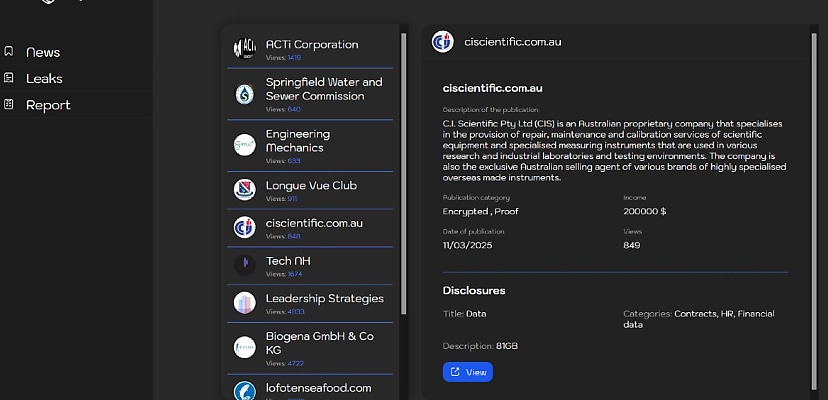Click the 'Description: 81GB' line
Image resolution: width=828 pixels, height=400 pixels.
point(481,346)
